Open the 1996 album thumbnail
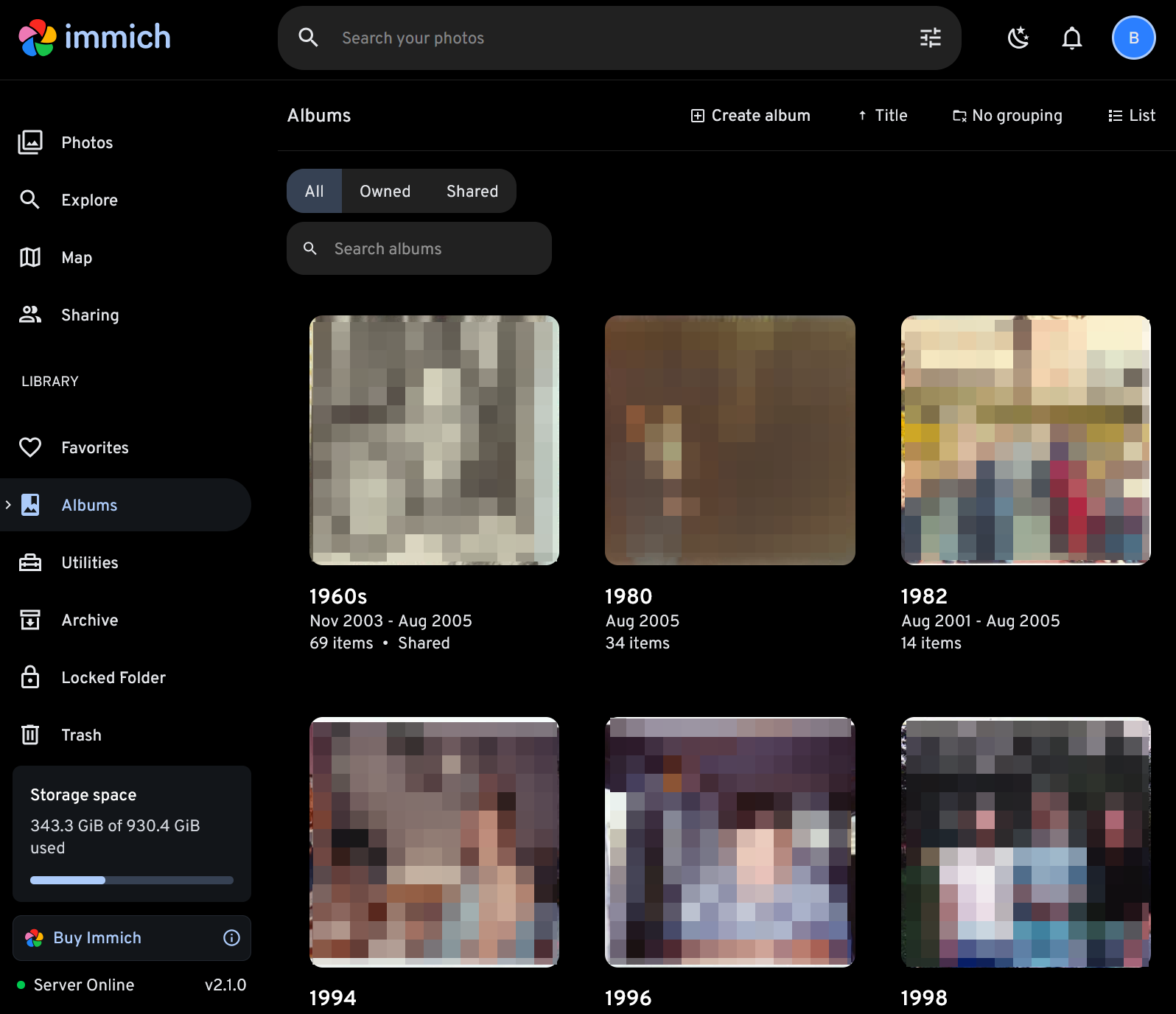 tap(730, 842)
